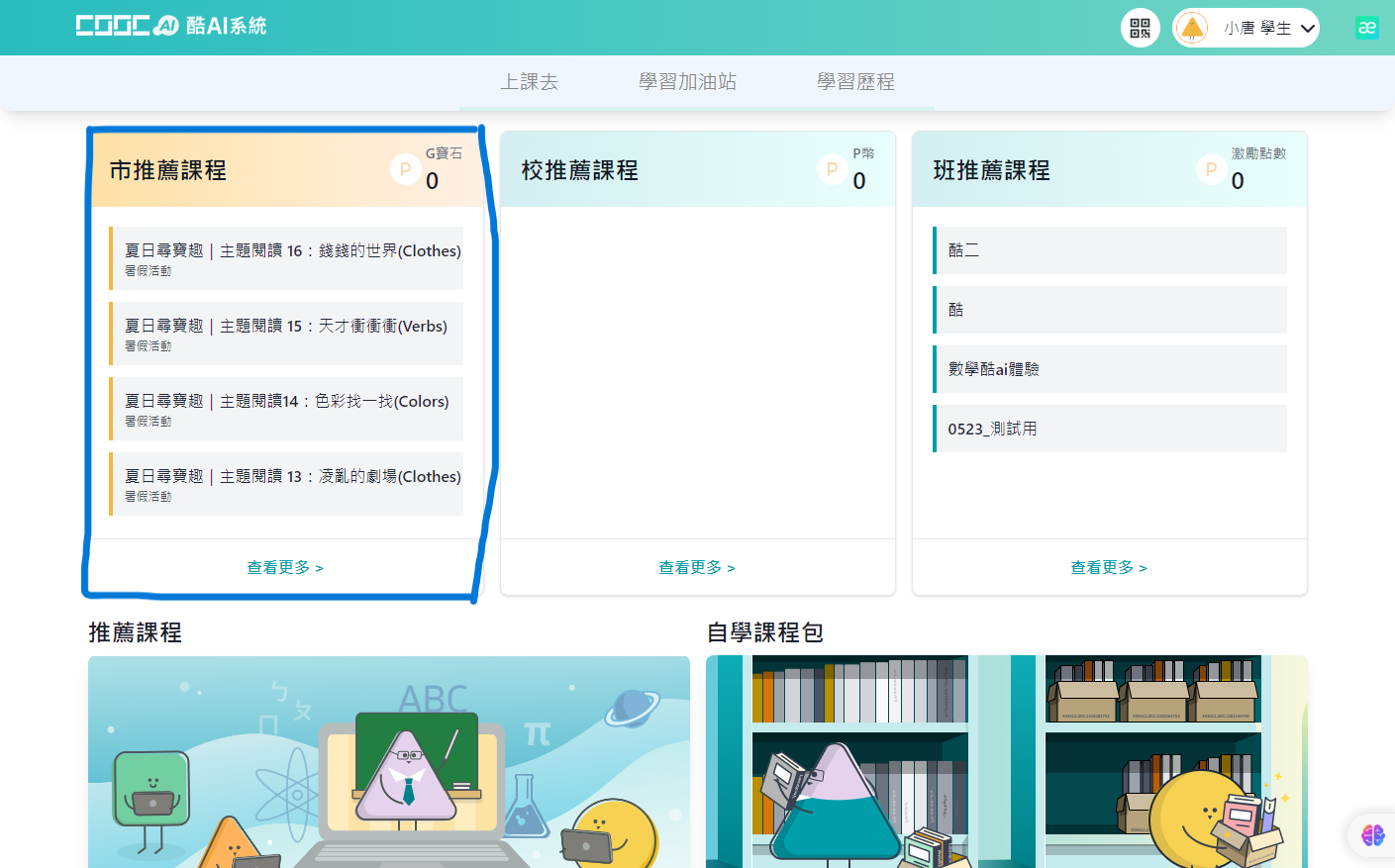Open the 自學課程包 bookshelf image

coord(1007,761)
